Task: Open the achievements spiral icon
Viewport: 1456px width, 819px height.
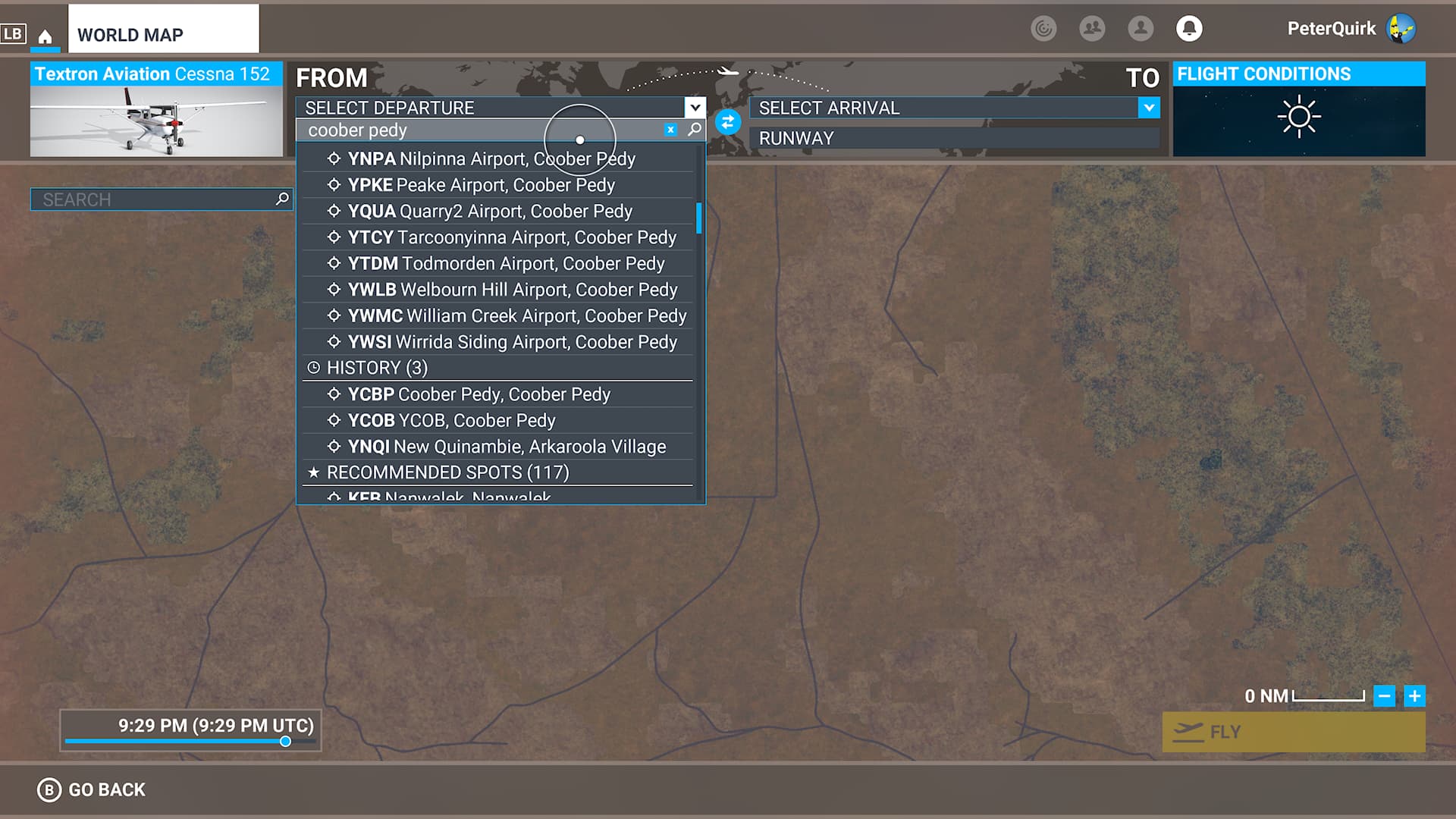Action: click(1043, 29)
